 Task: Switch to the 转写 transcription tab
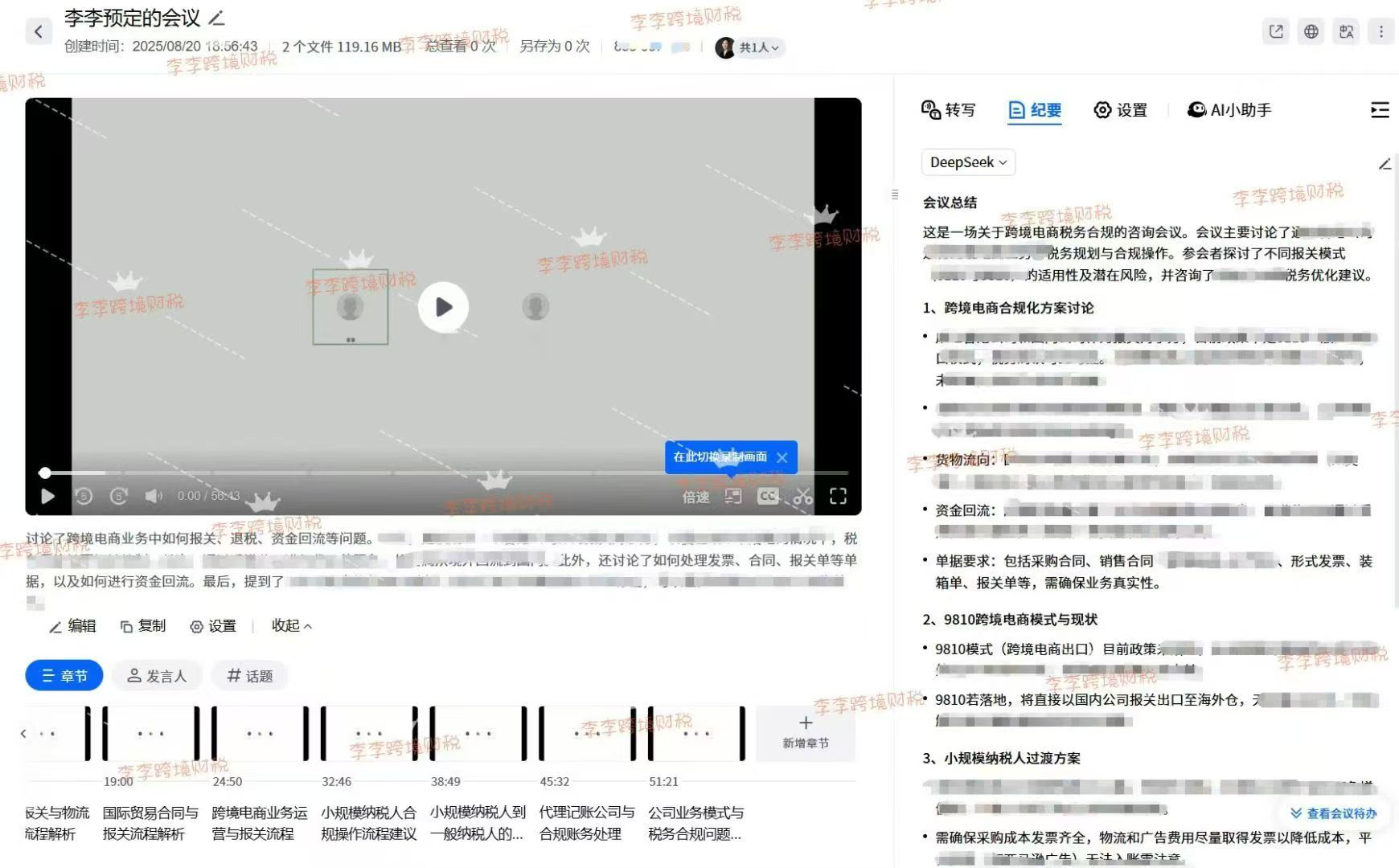[x=949, y=110]
